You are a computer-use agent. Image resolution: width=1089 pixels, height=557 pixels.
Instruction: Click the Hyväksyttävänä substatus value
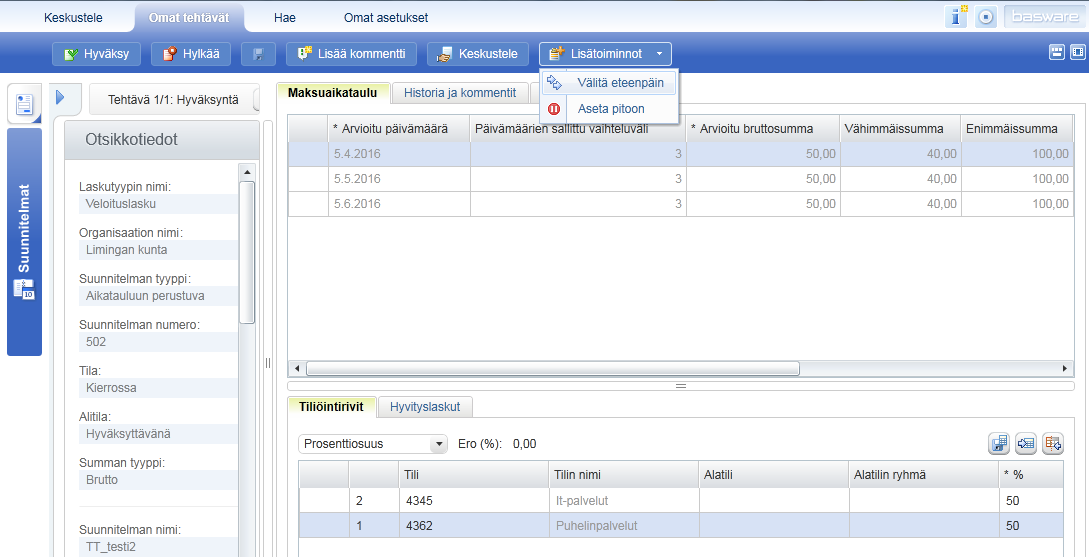pyautogui.click(x=158, y=433)
